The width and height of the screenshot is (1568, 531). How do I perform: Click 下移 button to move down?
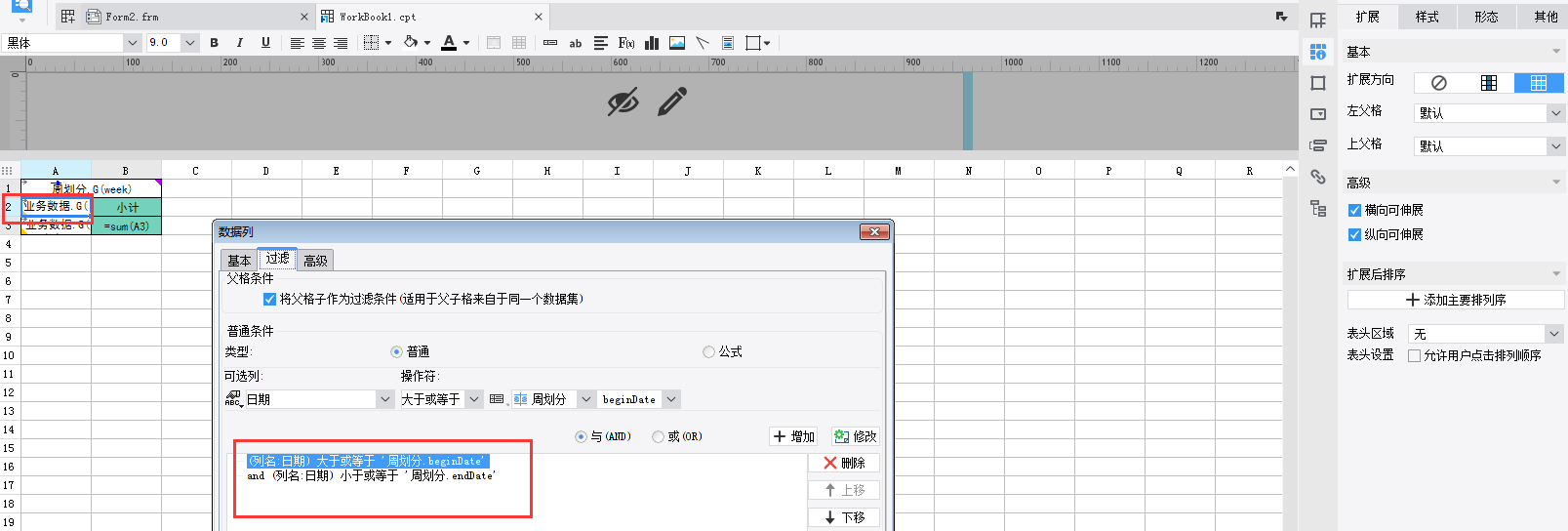pos(844,518)
